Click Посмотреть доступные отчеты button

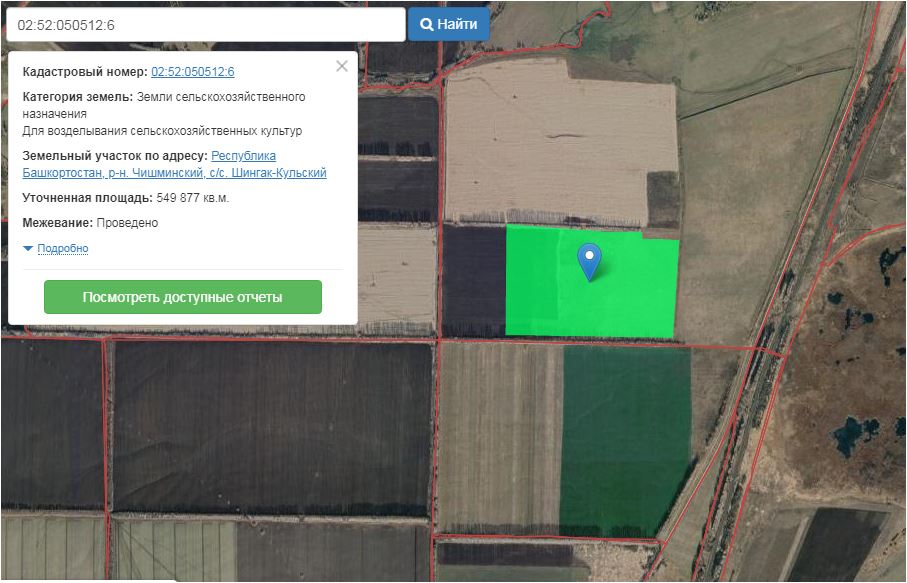pos(183,297)
